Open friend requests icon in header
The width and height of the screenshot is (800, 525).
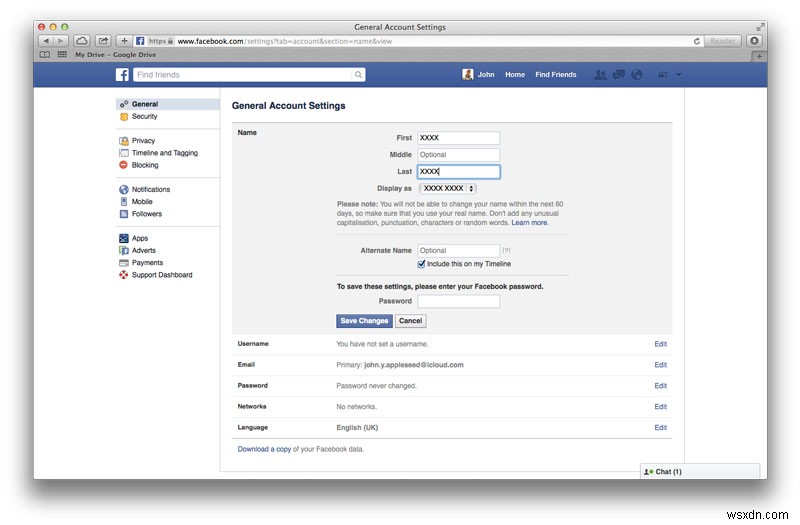click(x=600, y=74)
